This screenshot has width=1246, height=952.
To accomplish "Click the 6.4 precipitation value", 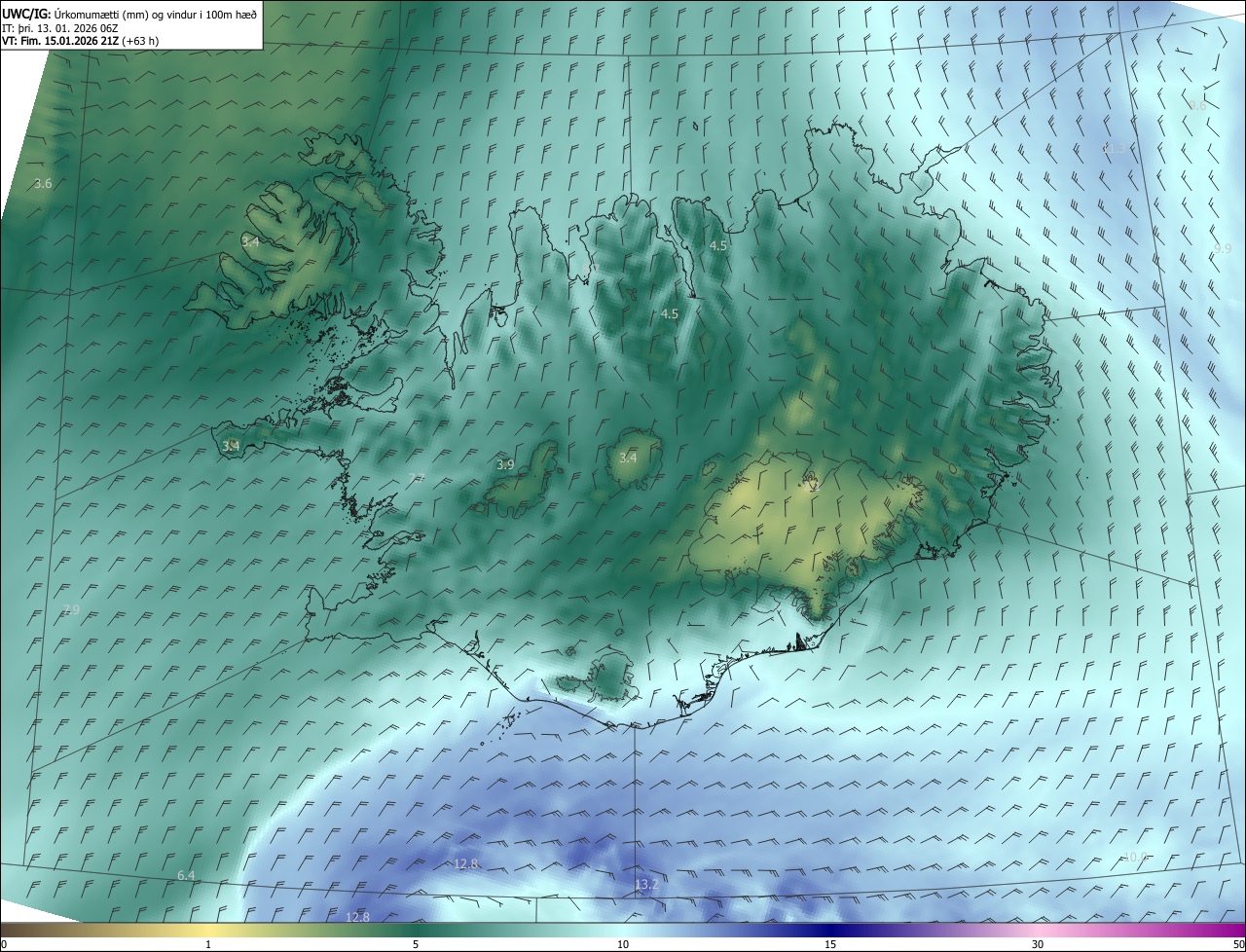I will [186, 876].
